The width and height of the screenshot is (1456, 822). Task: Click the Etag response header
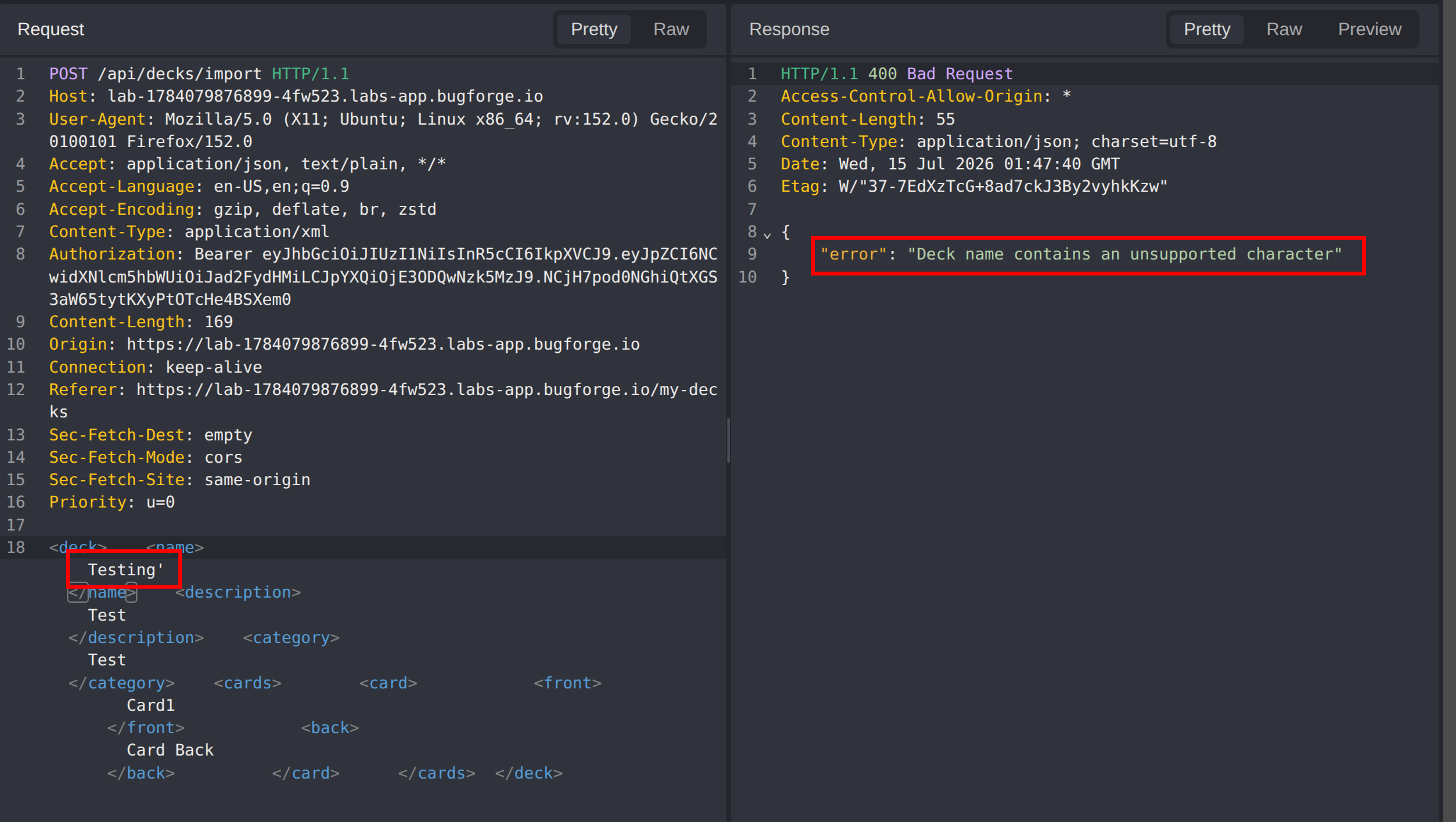(974, 187)
